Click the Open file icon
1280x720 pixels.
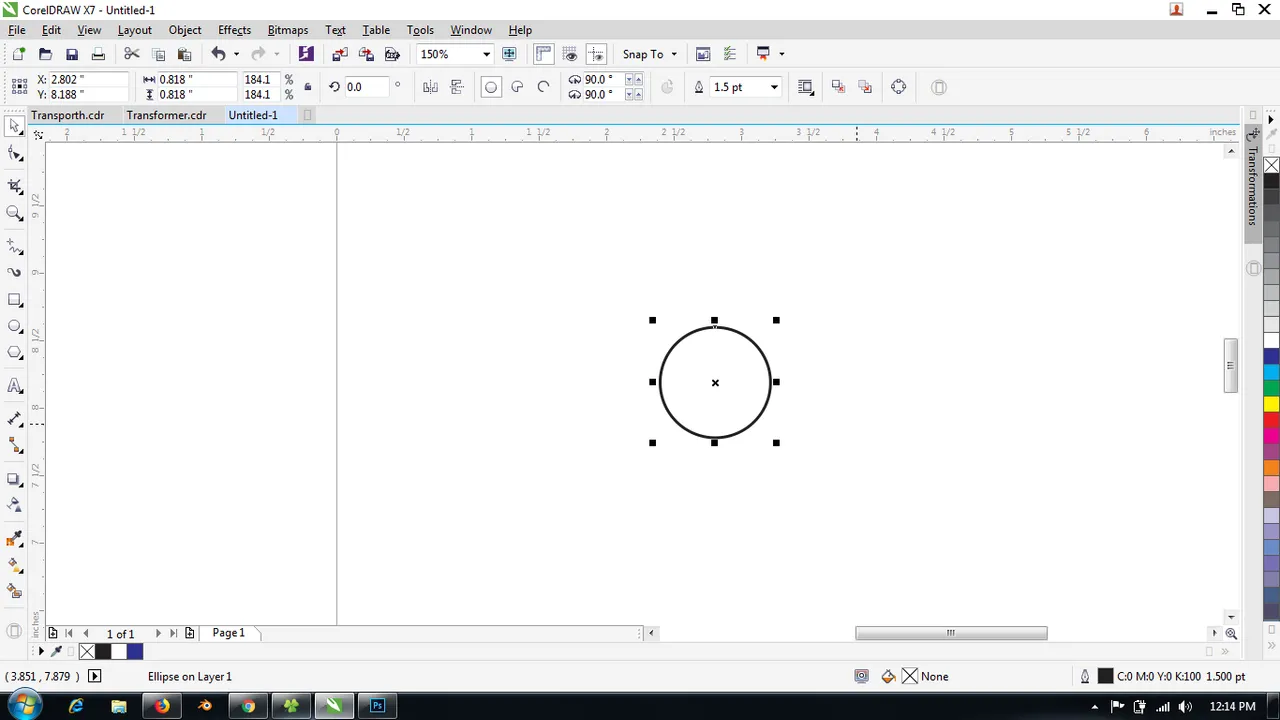(x=45, y=54)
